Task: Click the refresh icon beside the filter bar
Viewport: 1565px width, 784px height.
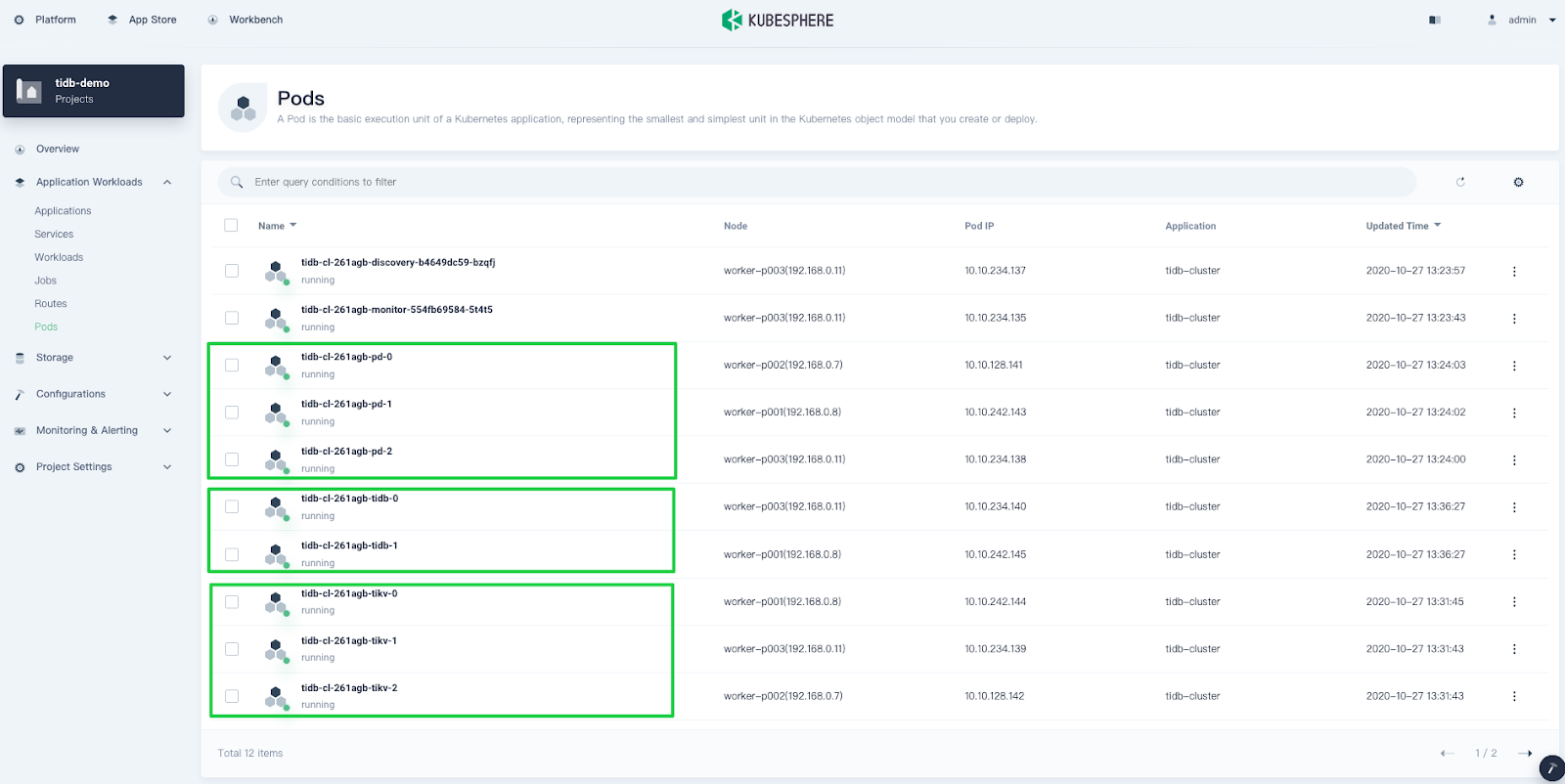Action: [1460, 182]
